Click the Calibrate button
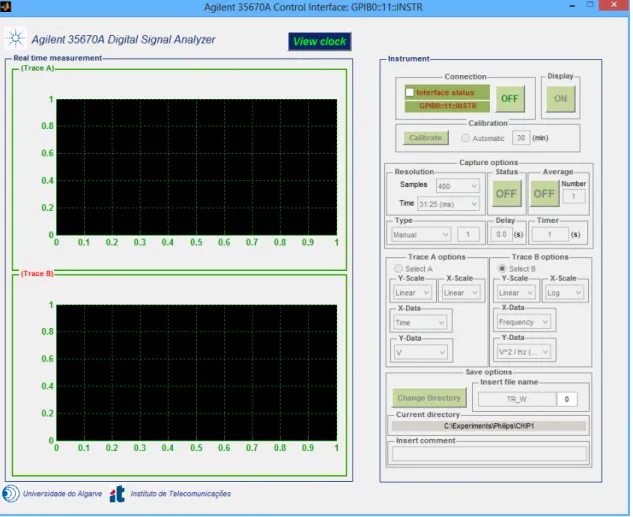The width and height of the screenshot is (633, 517). [425, 138]
